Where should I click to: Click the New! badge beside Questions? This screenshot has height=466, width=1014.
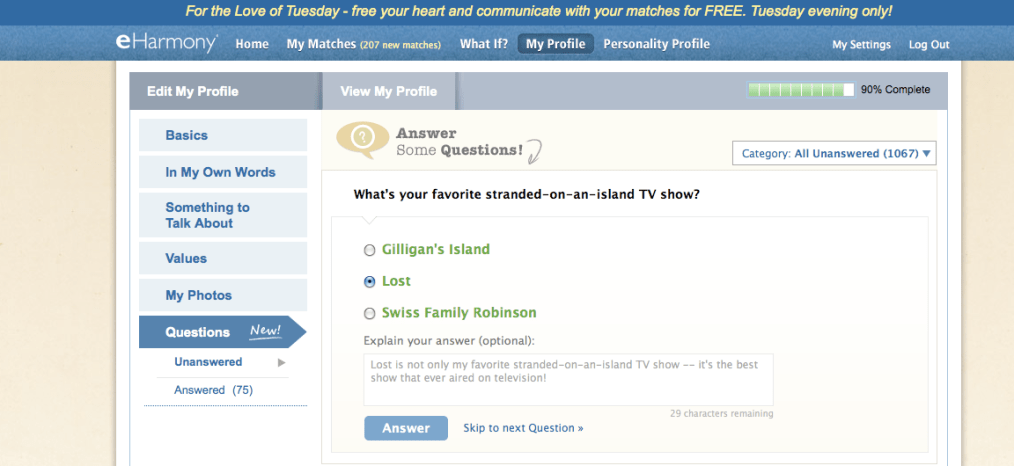coord(265,331)
